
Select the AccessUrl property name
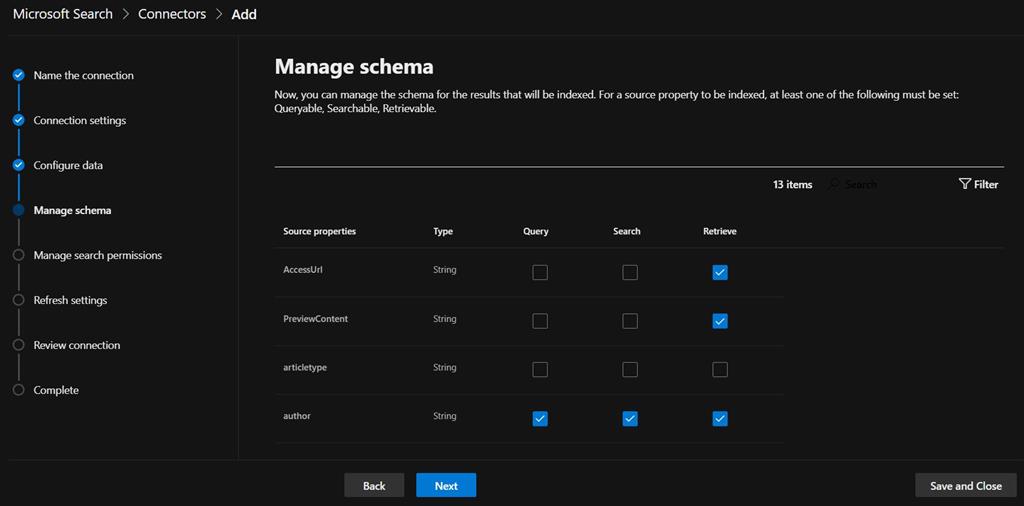pyautogui.click(x=302, y=270)
